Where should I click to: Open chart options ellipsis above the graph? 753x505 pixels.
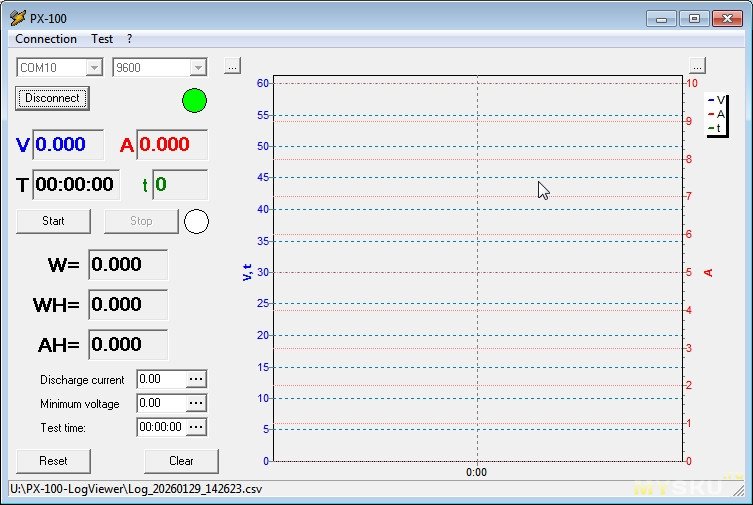[x=697, y=67]
